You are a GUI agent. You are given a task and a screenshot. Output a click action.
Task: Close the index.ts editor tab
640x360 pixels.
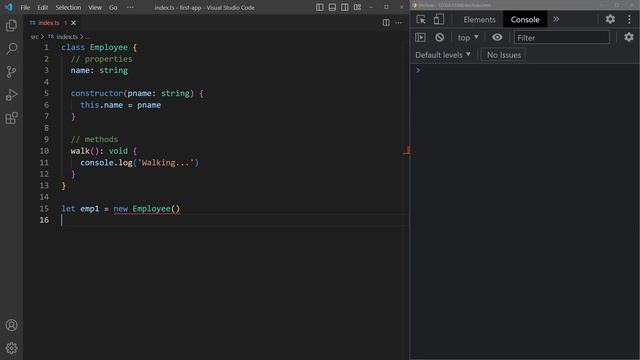coord(73,23)
